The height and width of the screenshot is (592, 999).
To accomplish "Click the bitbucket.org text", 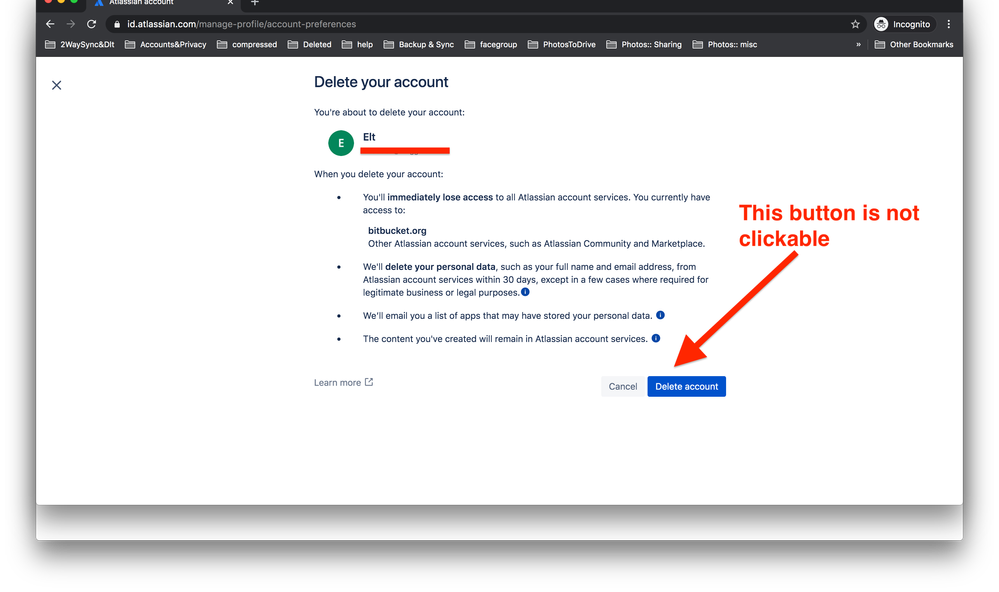I will 397,231.
